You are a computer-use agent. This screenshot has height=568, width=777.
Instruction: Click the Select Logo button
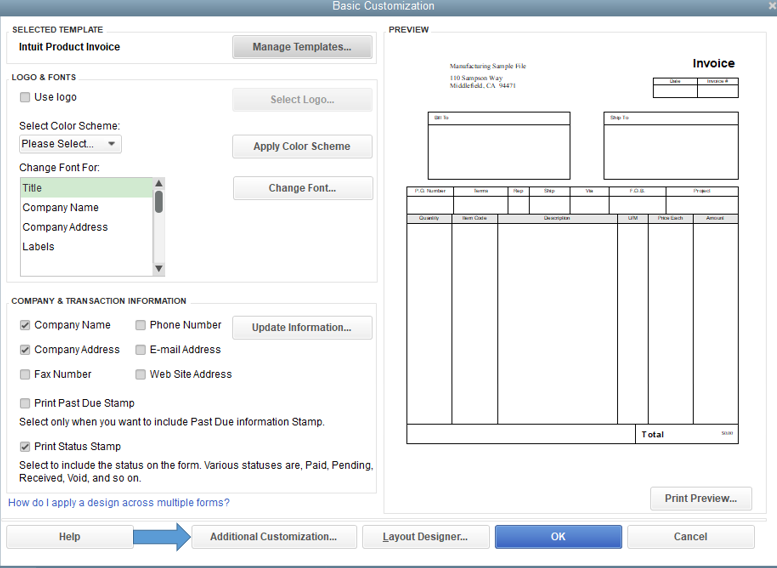pyautogui.click(x=302, y=100)
